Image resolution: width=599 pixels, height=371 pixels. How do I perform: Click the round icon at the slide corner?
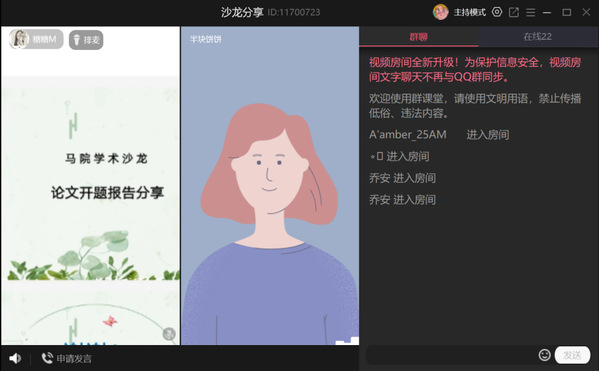coord(169,334)
